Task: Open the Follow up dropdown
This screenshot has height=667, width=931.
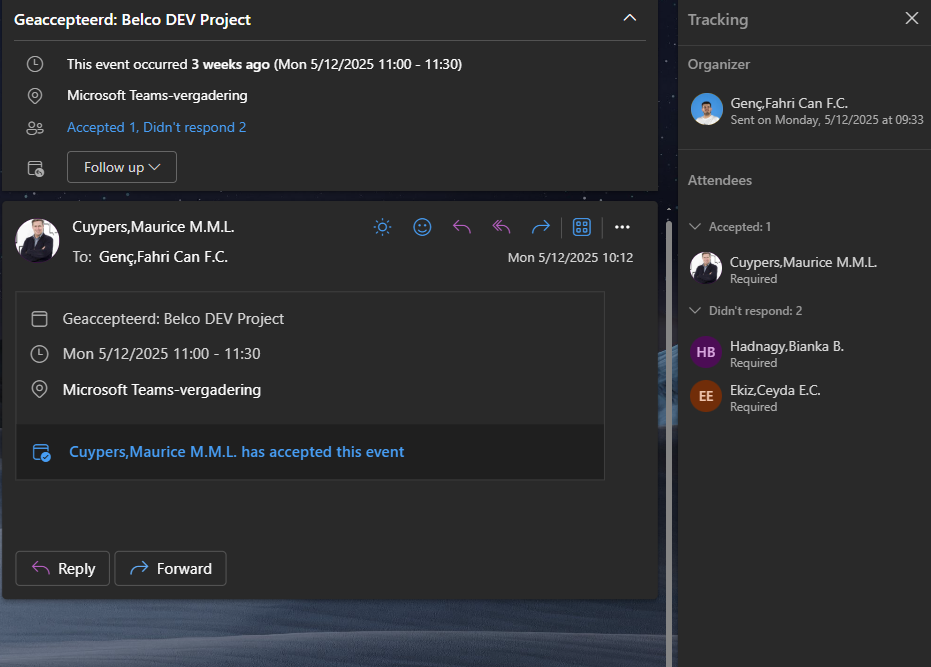Action: click(x=122, y=167)
